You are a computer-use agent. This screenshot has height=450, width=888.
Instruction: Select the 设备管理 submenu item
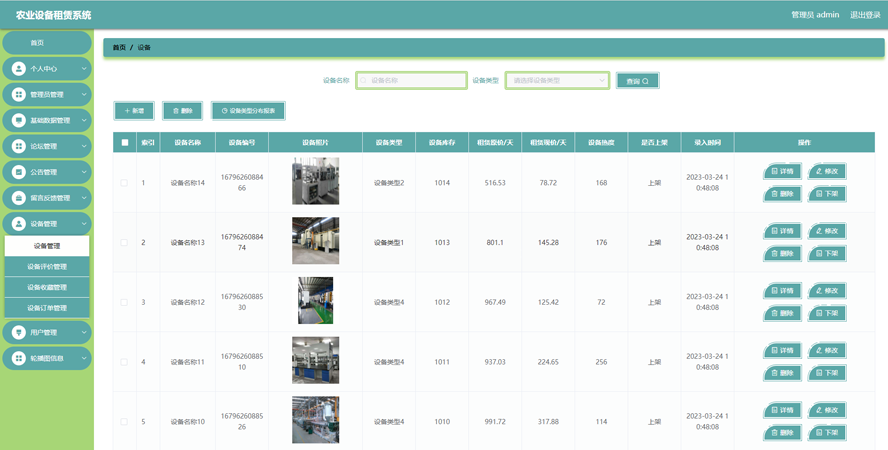pyautogui.click(x=47, y=246)
